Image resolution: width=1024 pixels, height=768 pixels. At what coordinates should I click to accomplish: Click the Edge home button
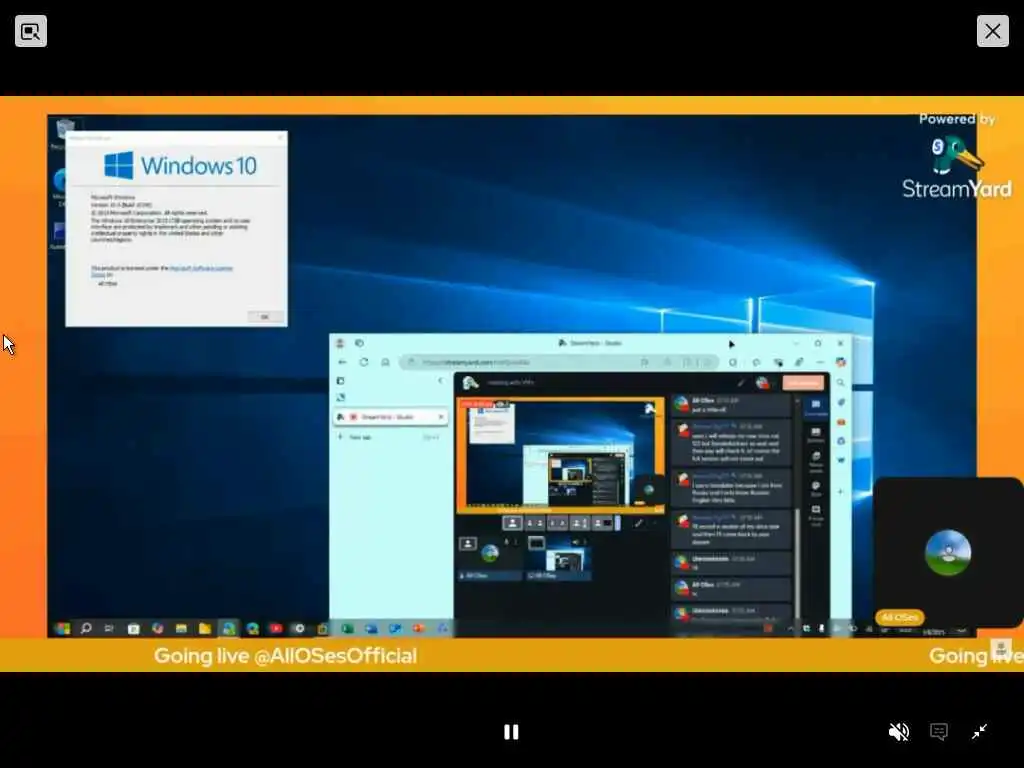coord(385,362)
